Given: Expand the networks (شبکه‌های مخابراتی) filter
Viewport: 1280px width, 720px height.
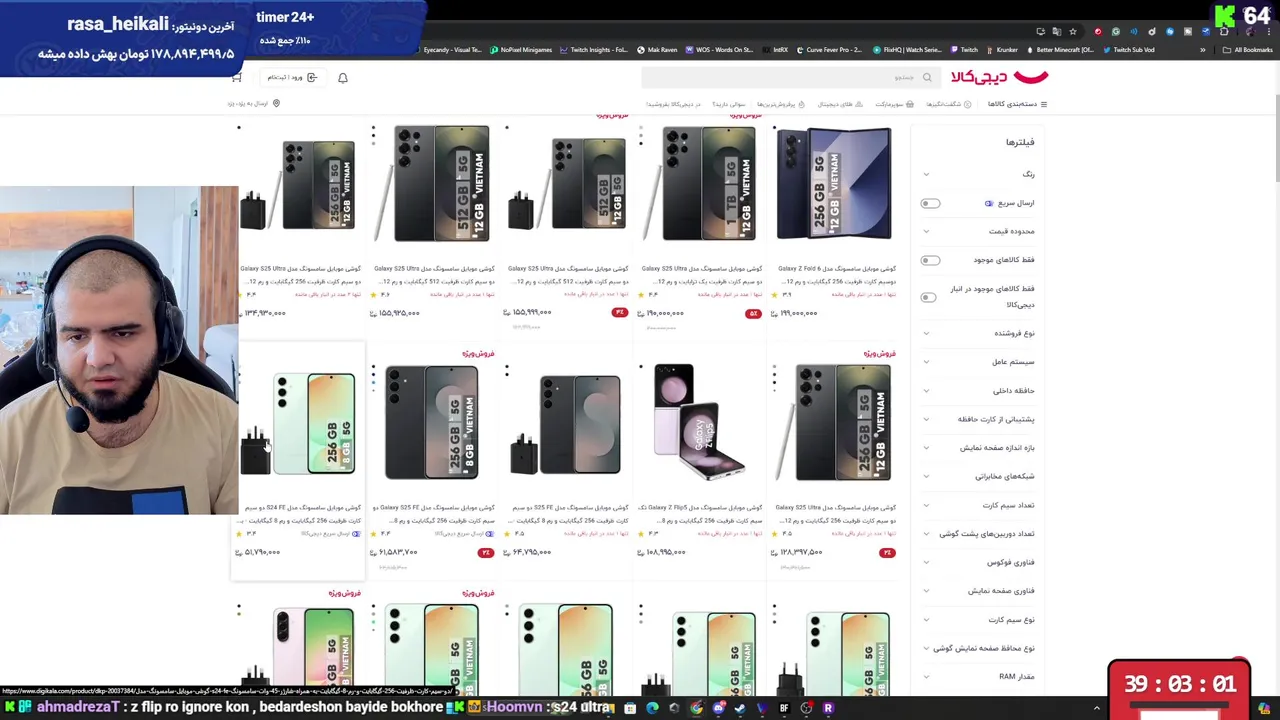Looking at the screenshot, I should 980,476.
